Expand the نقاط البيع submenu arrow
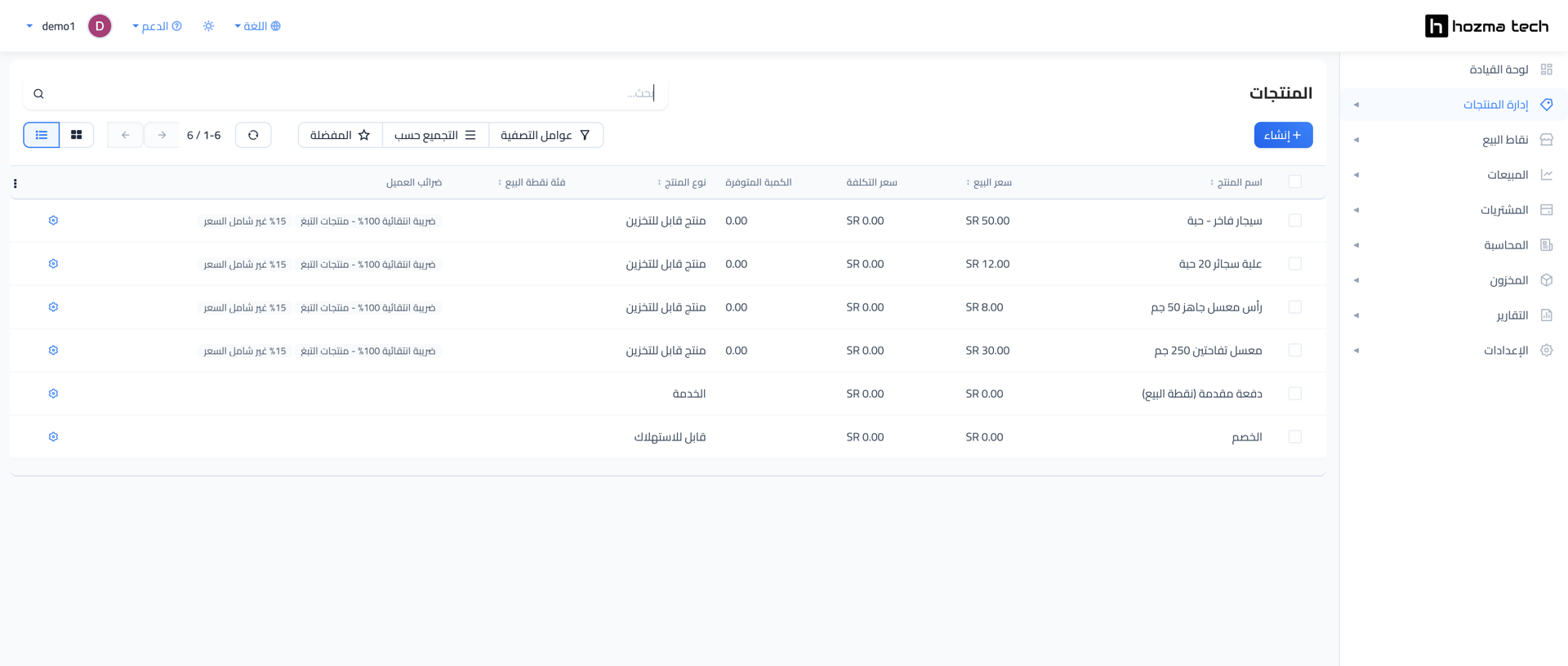This screenshot has height=666, width=1568. (x=1356, y=140)
